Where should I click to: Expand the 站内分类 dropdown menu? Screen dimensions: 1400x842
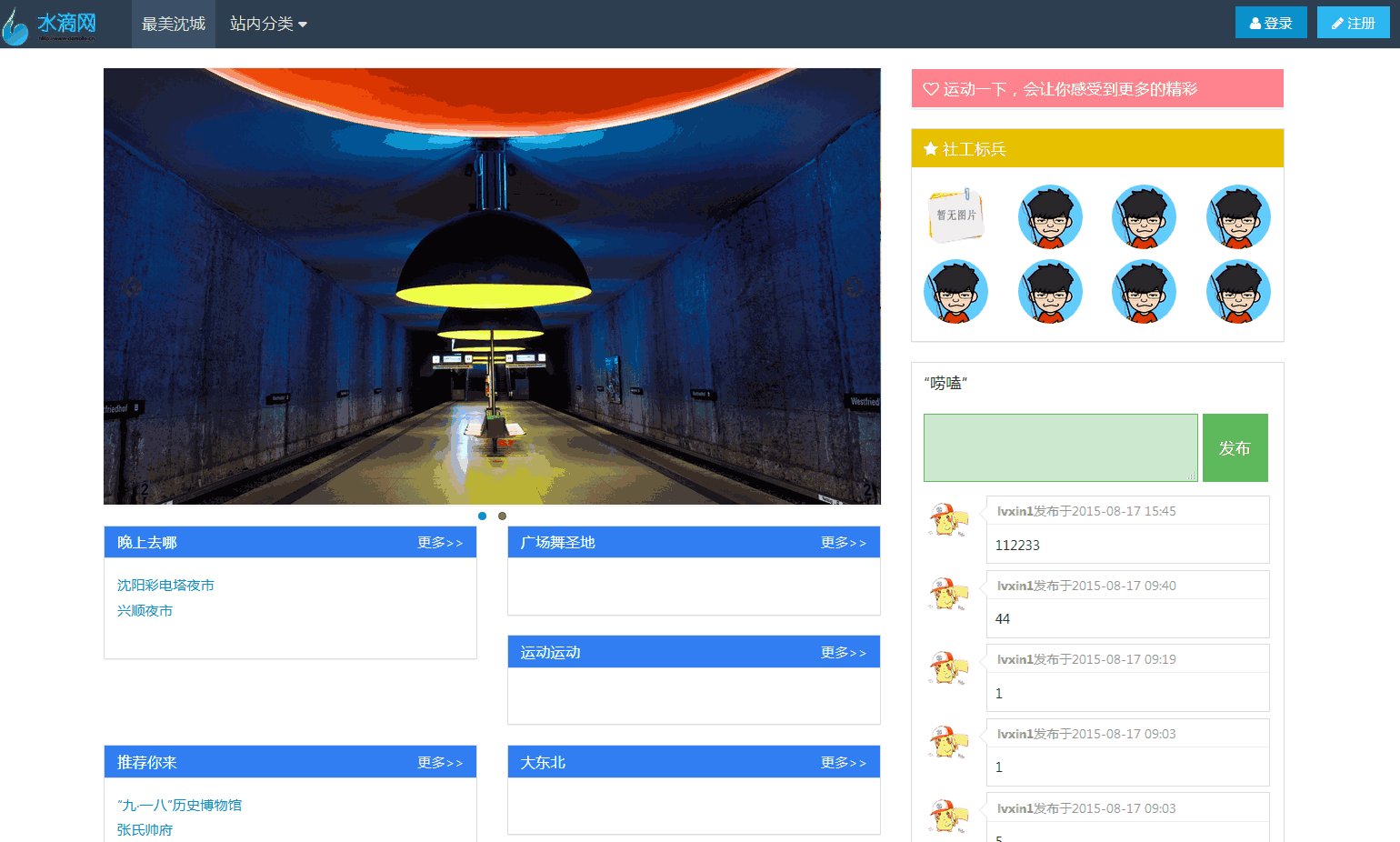tap(268, 25)
